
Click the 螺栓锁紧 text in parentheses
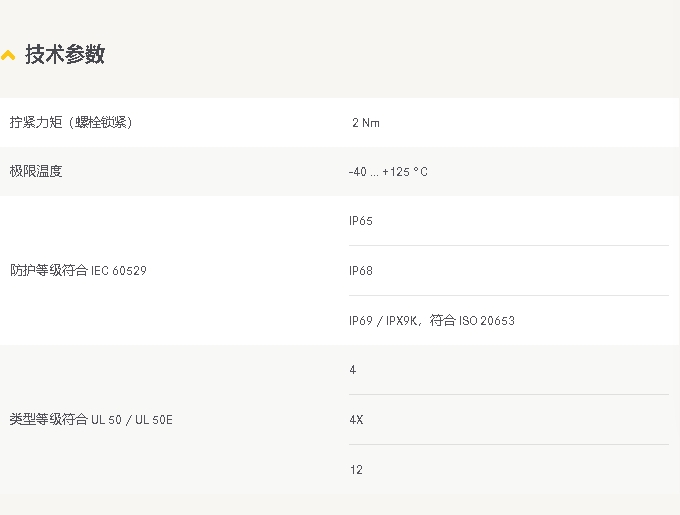101,122
